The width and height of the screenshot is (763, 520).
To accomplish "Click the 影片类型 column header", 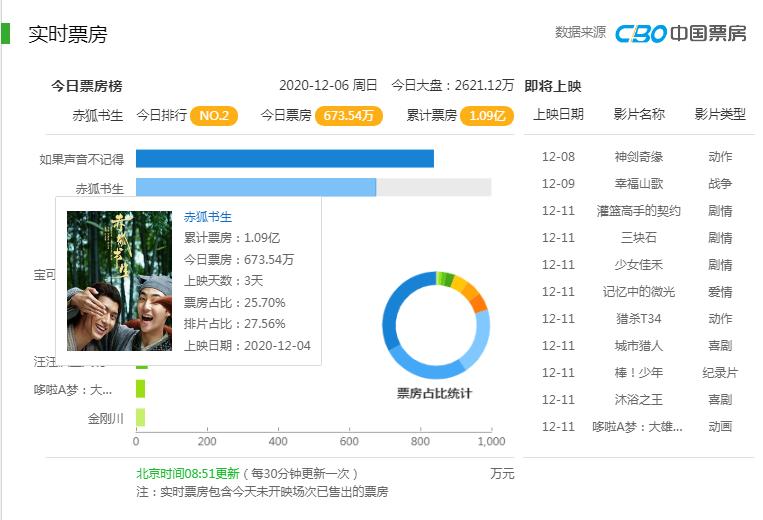I will pyautogui.click(x=720, y=114).
